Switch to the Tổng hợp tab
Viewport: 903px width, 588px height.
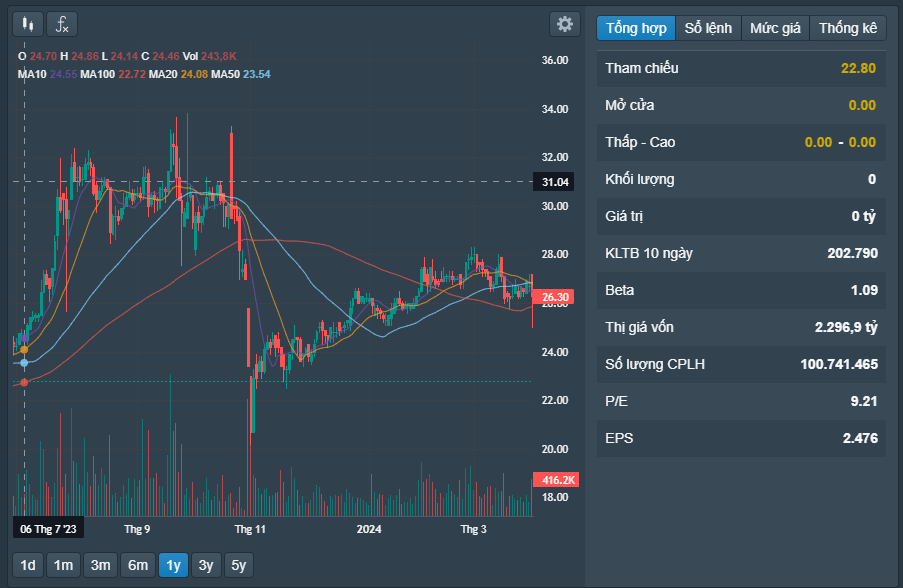pos(636,28)
